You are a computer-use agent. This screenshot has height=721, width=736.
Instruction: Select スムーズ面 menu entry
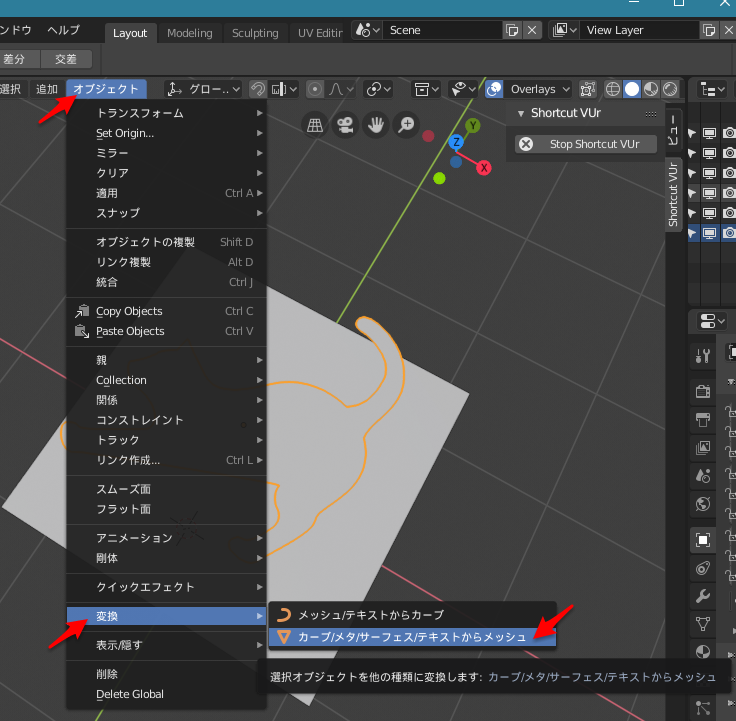[166, 489]
